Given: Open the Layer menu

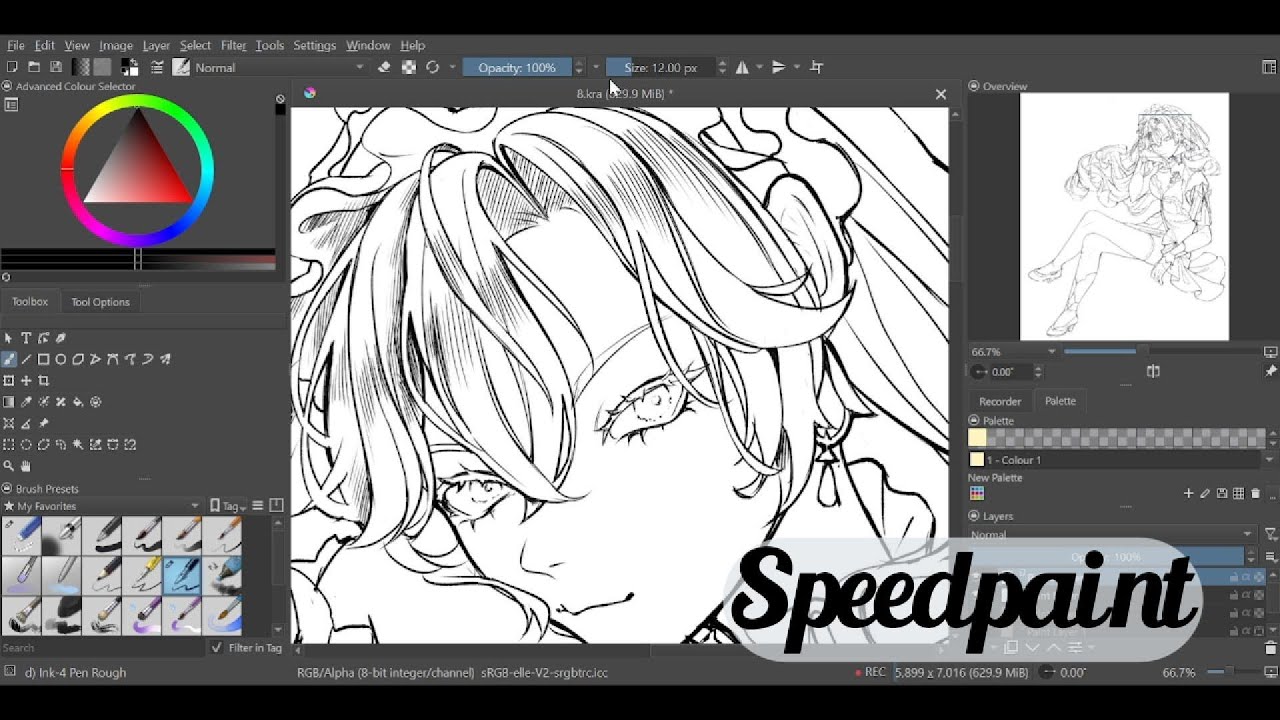Looking at the screenshot, I should click(x=156, y=45).
